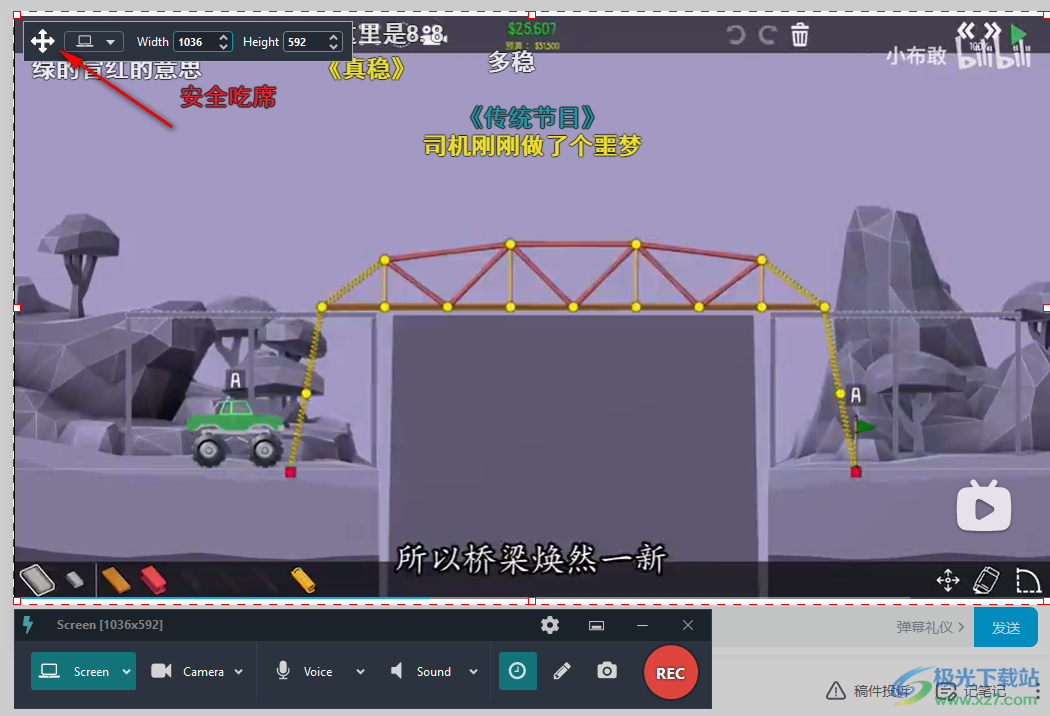Click the move capture area crosshair icon

pyautogui.click(x=42, y=41)
